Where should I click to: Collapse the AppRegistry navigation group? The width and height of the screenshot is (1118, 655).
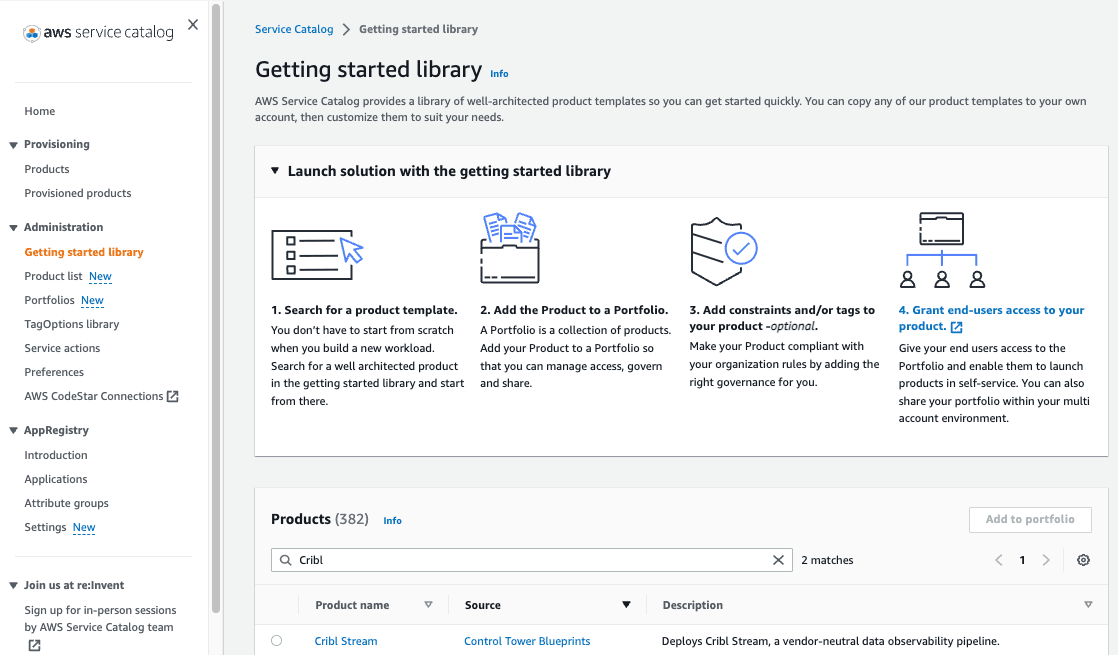coord(13,431)
